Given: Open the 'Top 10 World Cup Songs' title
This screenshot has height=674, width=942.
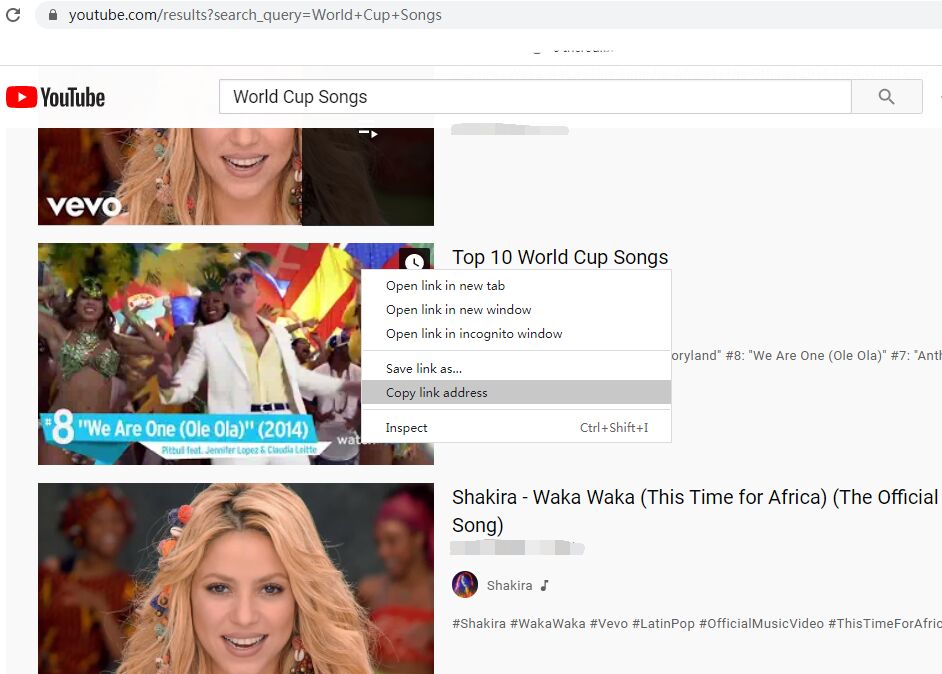Looking at the screenshot, I should [x=560, y=257].
